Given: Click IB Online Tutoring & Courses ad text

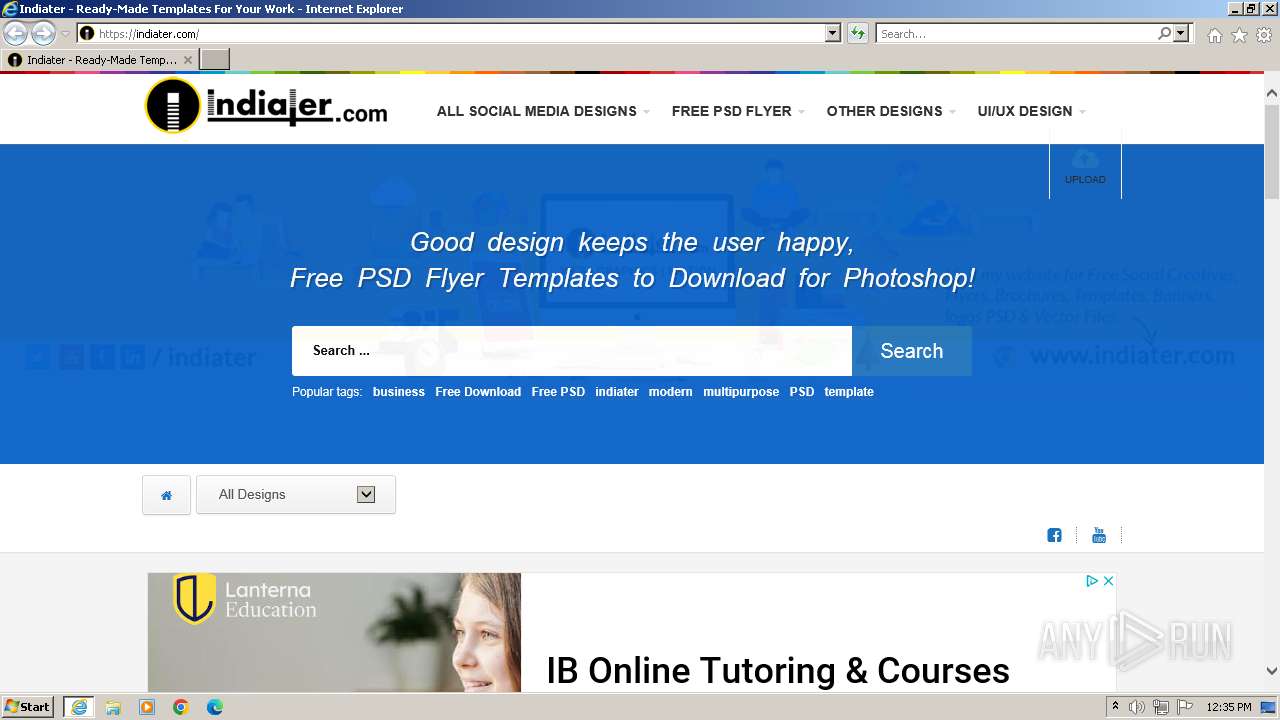Looking at the screenshot, I should tap(778, 670).
